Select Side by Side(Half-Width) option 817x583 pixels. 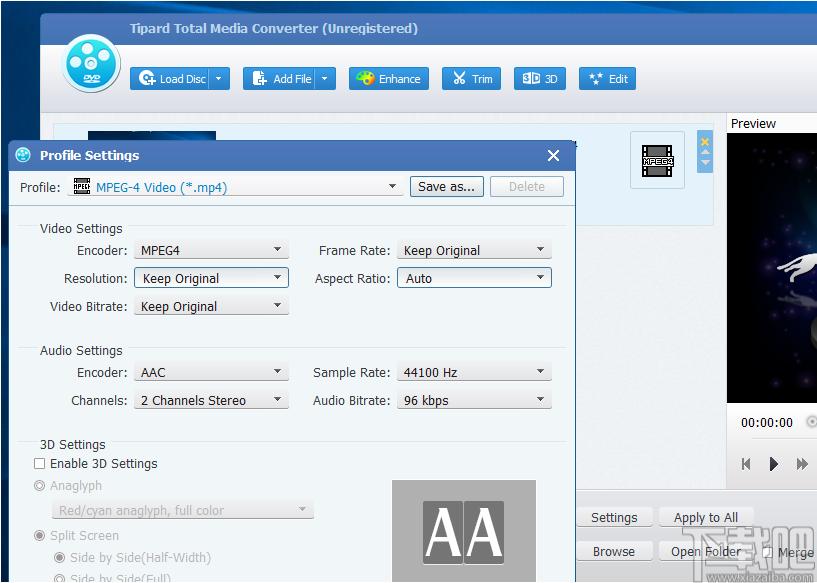click(59, 557)
